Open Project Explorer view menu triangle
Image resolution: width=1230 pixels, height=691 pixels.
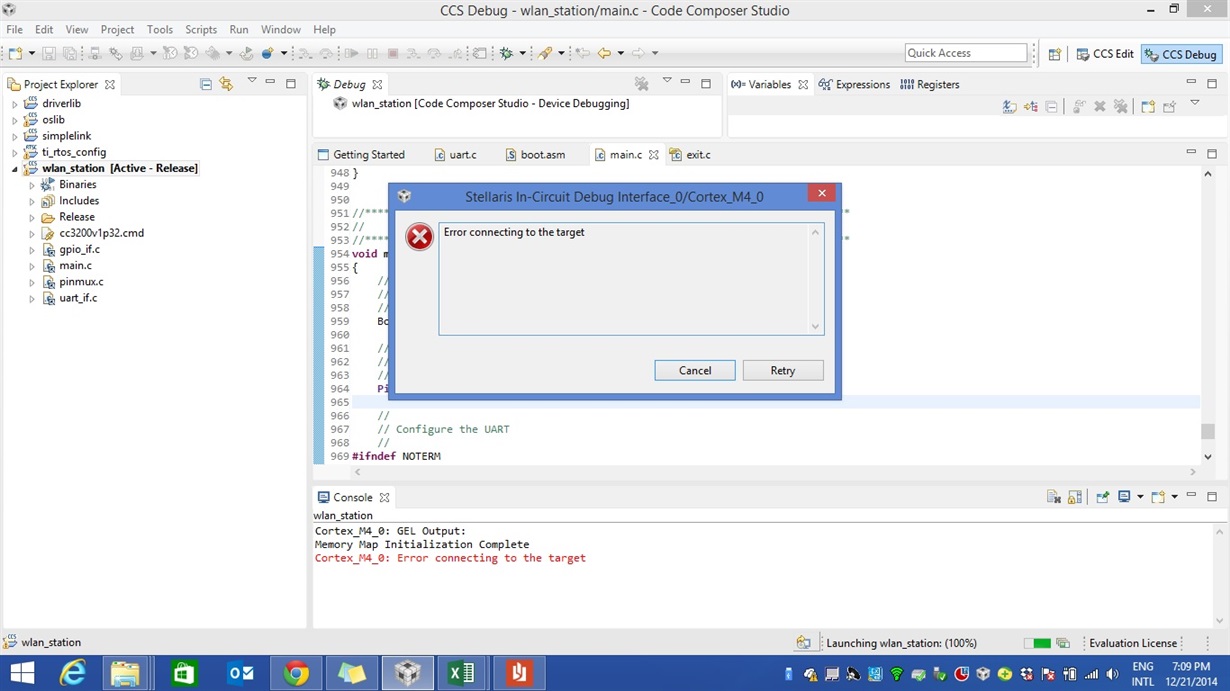[251, 81]
